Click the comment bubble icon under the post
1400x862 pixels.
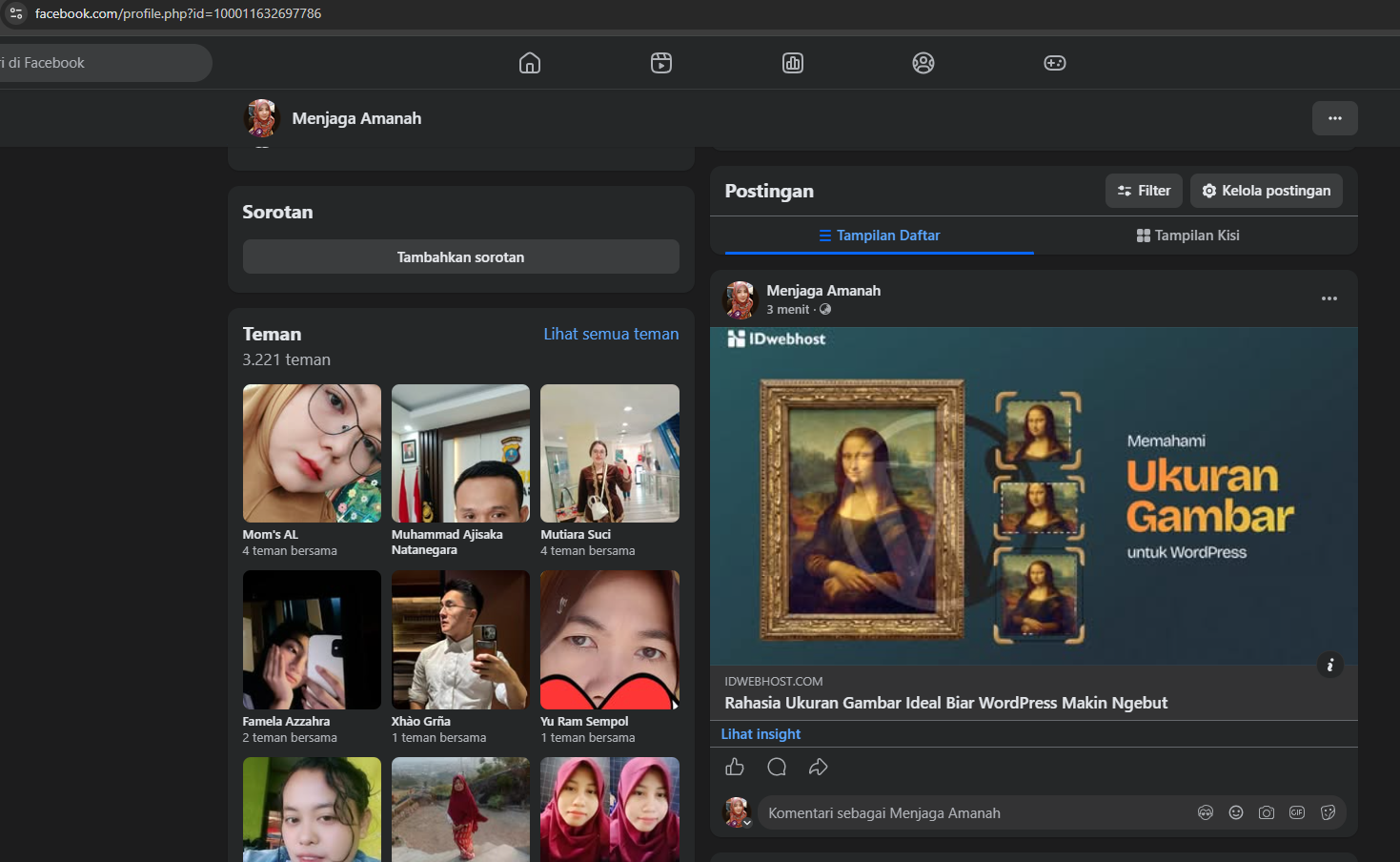(x=777, y=767)
